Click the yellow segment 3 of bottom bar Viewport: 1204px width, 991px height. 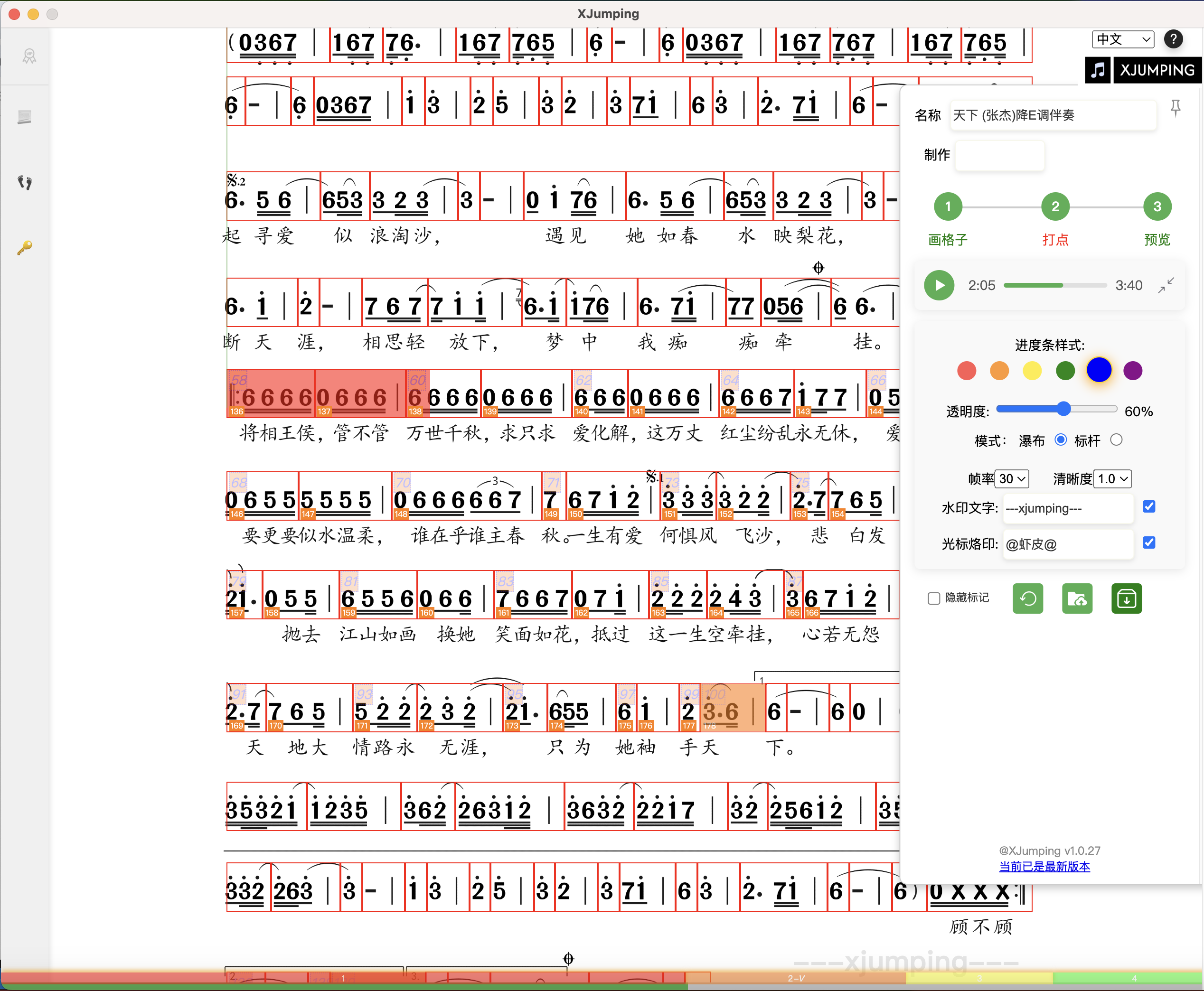pos(979,979)
